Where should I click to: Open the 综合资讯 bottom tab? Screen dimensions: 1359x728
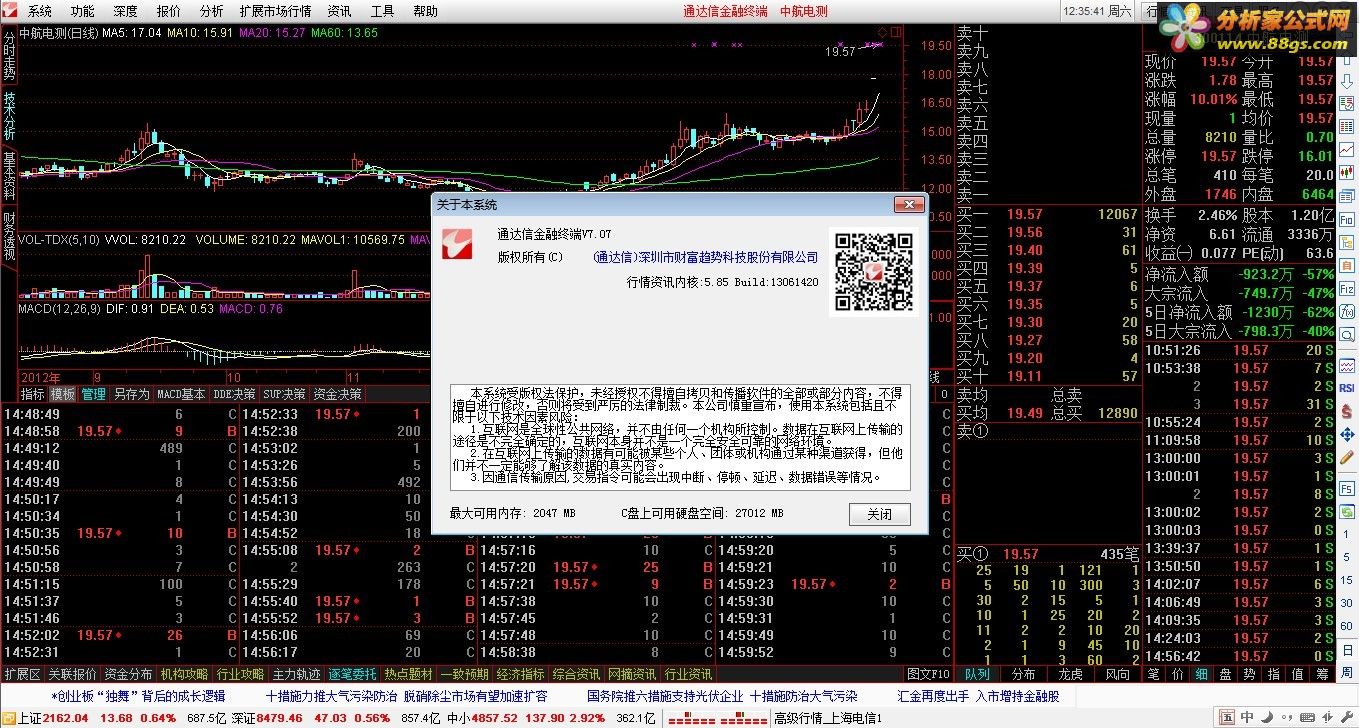pyautogui.click(x=577, y=675)
